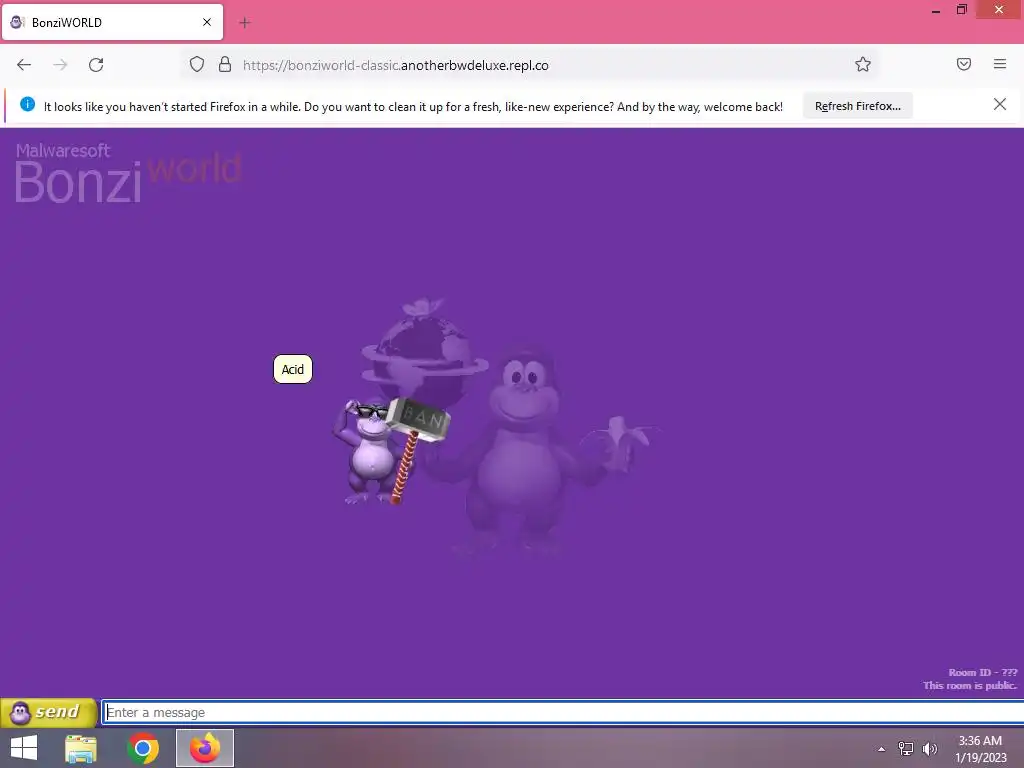The image size is (1024, 768).
Task: Click the Refresh Firefox... button
Action: tap(857, 106)
